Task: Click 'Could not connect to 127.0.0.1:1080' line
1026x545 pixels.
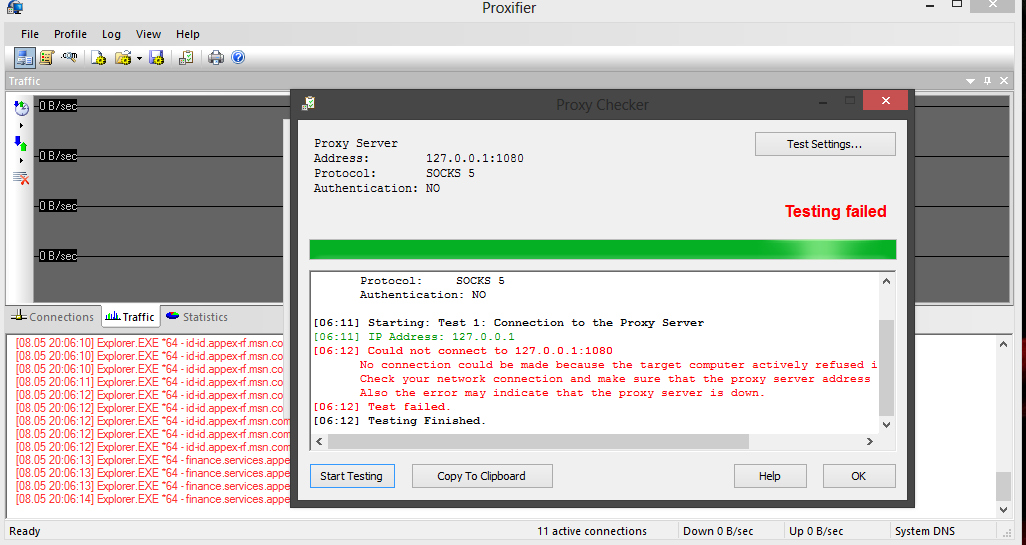Action: click(x=463, y=351)
